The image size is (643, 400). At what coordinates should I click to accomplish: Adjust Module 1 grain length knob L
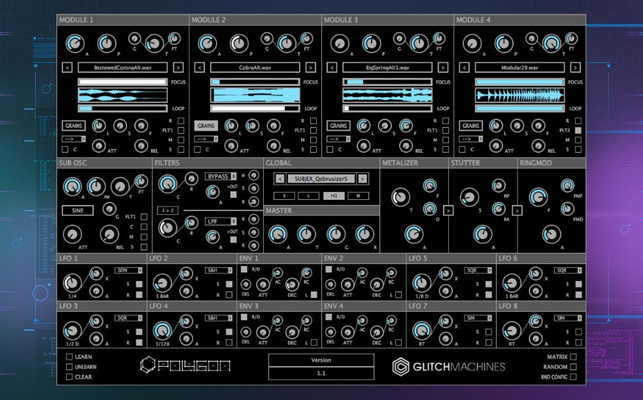(x=98, y=126)
